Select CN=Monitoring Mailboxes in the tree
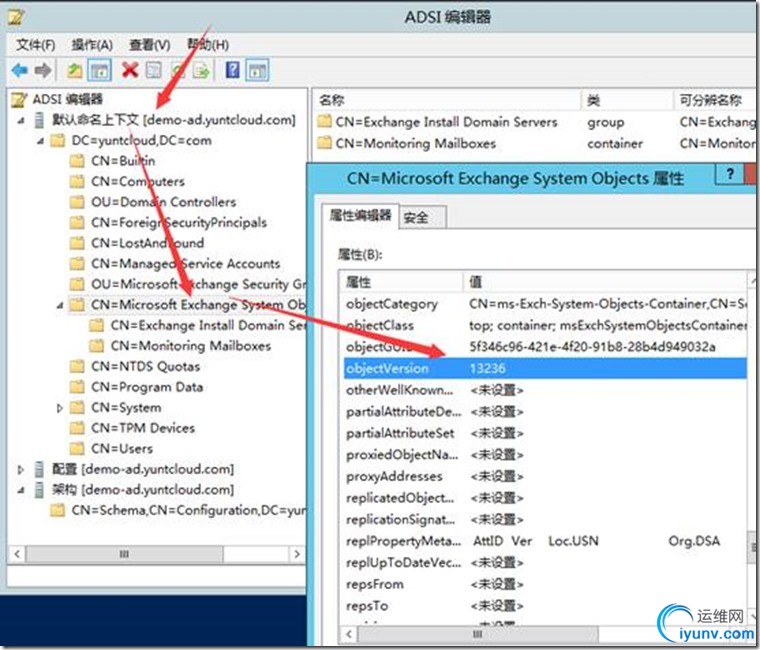 (190, 346)
